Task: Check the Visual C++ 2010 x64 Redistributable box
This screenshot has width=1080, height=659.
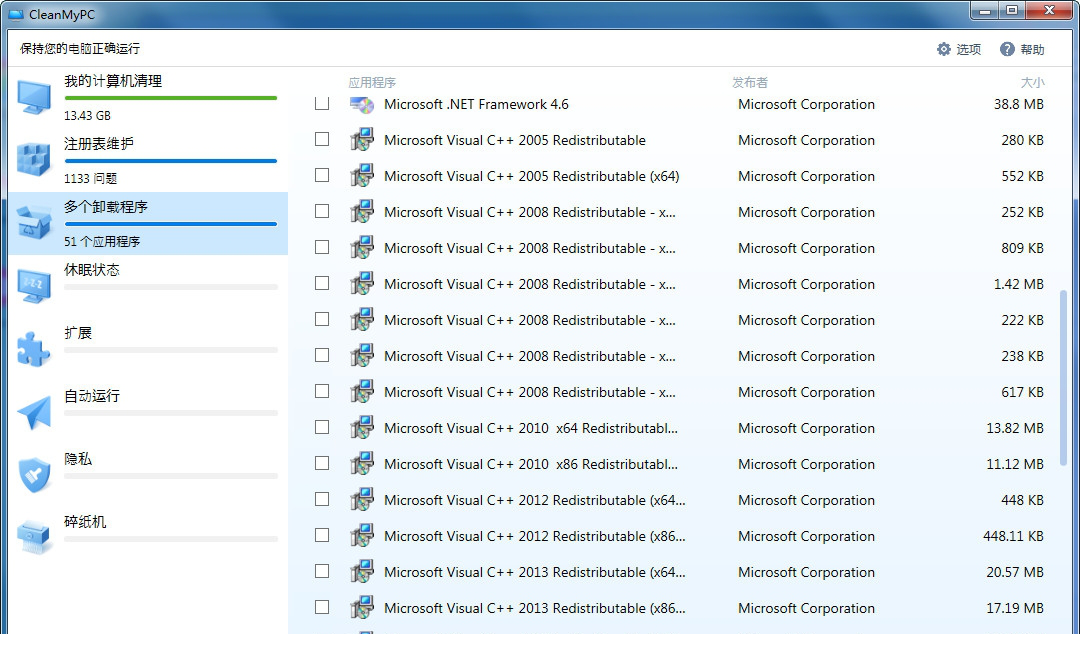Action: coord(322,427)
